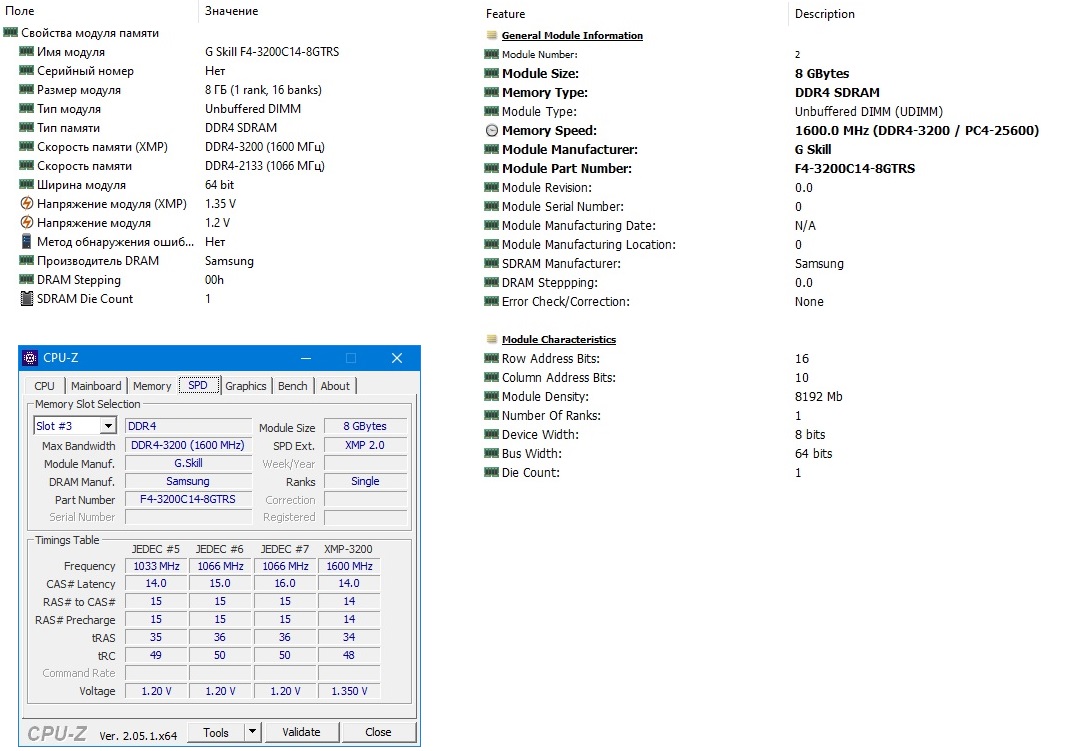Click value 'G Skill F4-3200C14-8GTRS' in left panel
This screenshot has height=751, width=1065.
(272, 52)
